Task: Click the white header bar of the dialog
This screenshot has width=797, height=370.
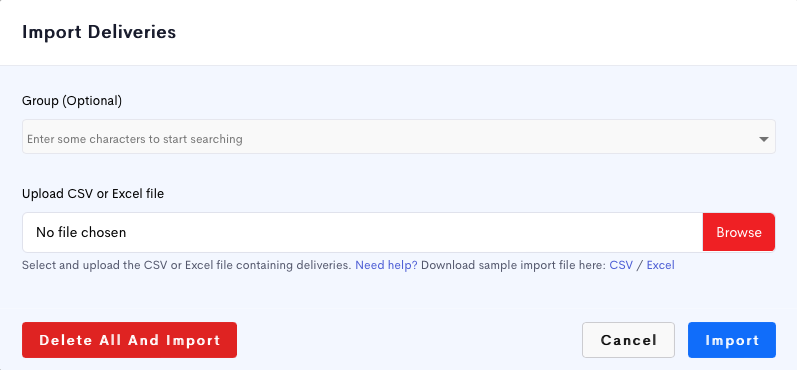Action: point(398,33)
